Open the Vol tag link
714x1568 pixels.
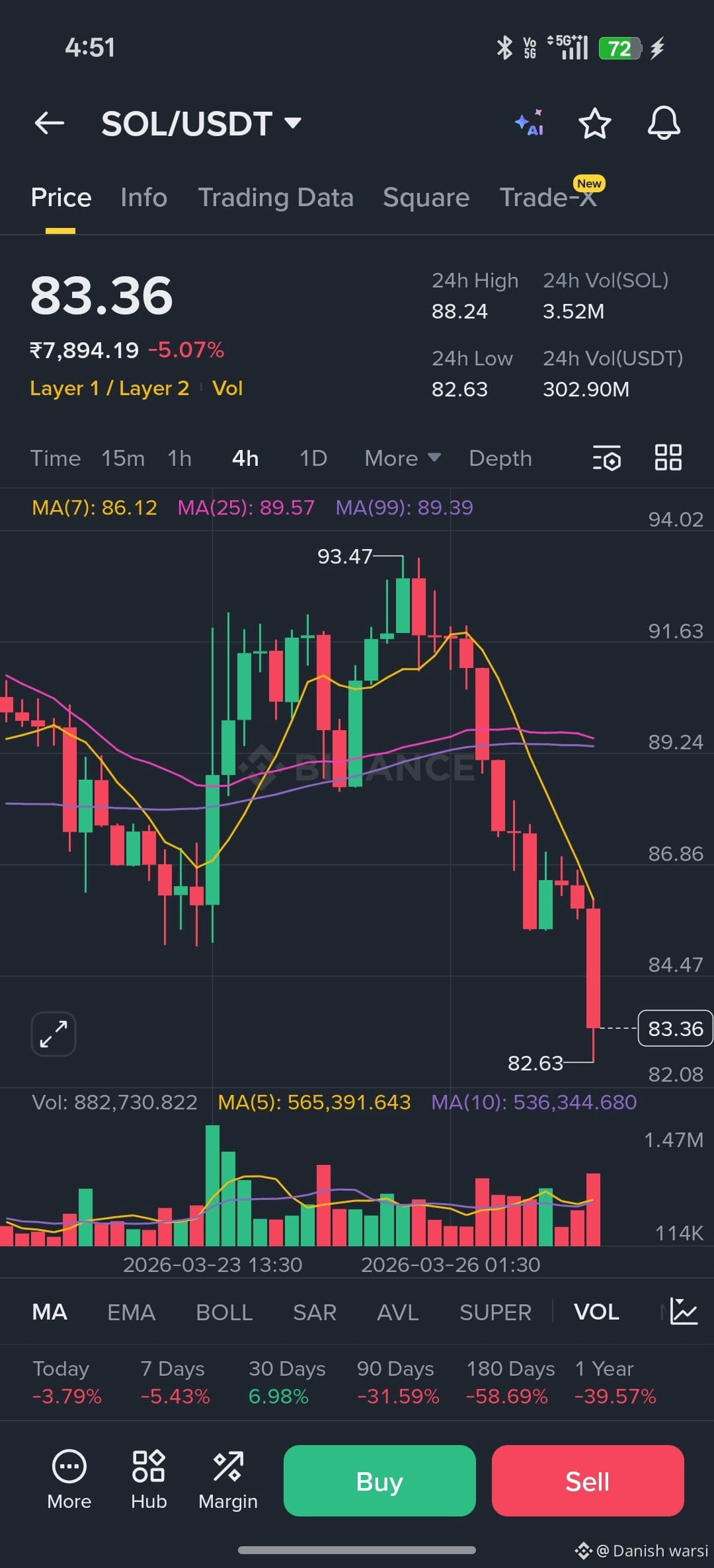(x=227, y=388)
